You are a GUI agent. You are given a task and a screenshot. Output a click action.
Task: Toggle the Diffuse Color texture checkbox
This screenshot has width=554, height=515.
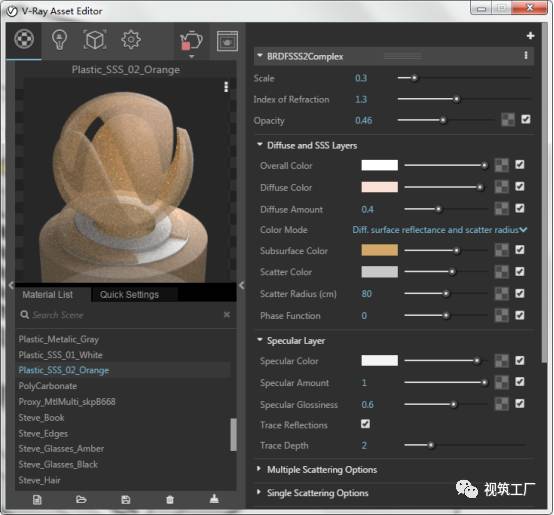click(x=520, y=187)
